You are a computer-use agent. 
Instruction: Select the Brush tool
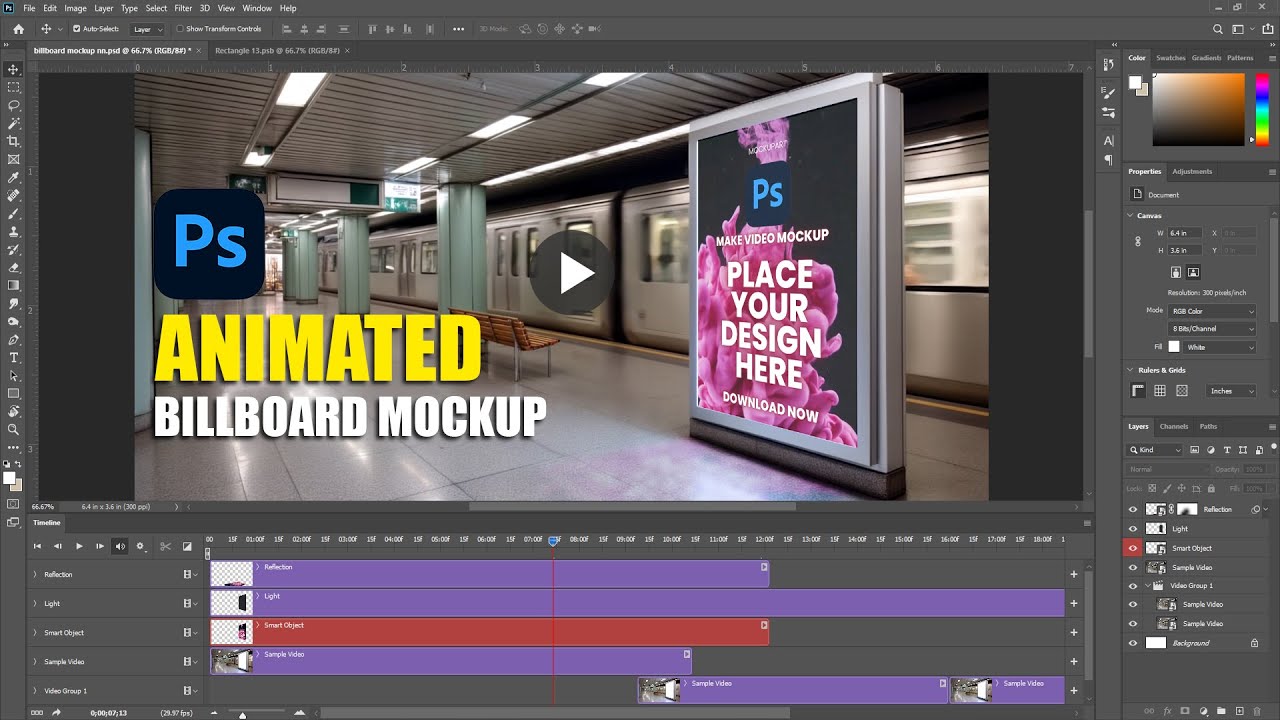click(14, 213)
